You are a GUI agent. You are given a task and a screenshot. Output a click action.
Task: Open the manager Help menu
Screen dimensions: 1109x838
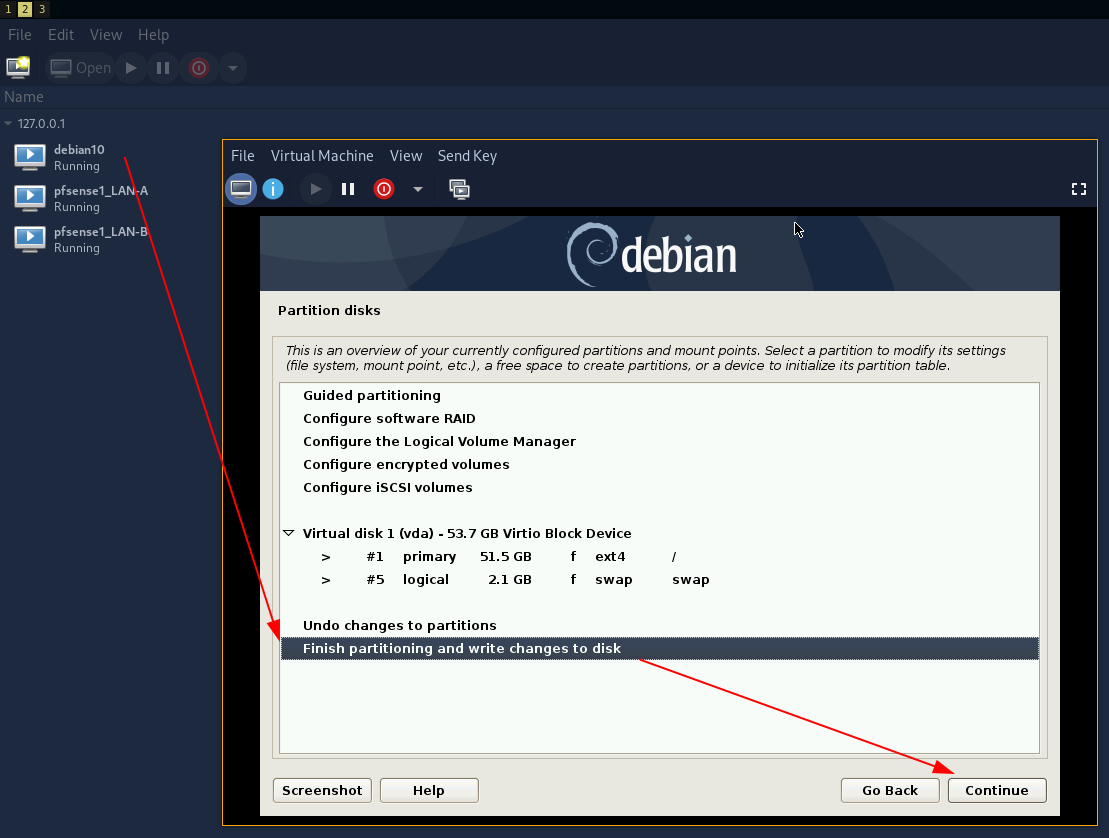point(153,35)
